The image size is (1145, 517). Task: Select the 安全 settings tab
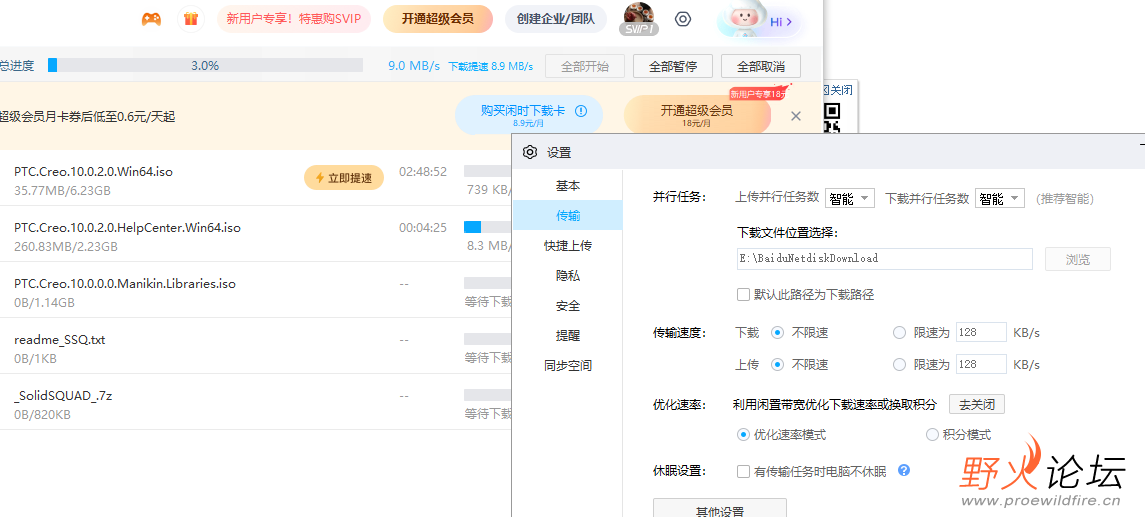[x=568, y=305]
